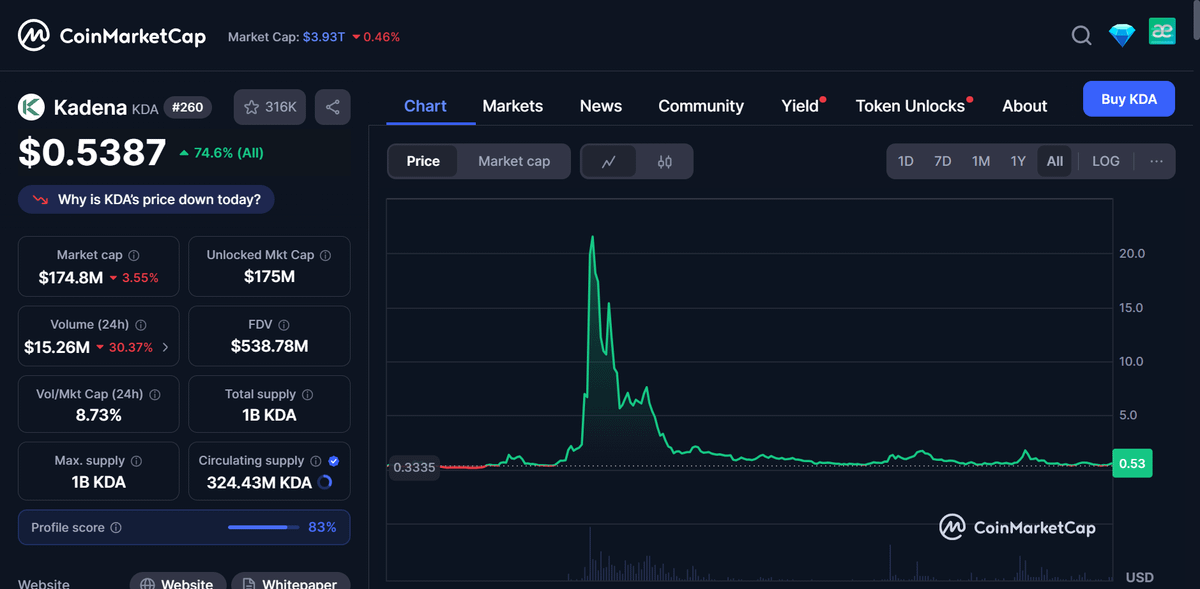Click the 324.43M KDA circulating value

[x=259, y=482]
